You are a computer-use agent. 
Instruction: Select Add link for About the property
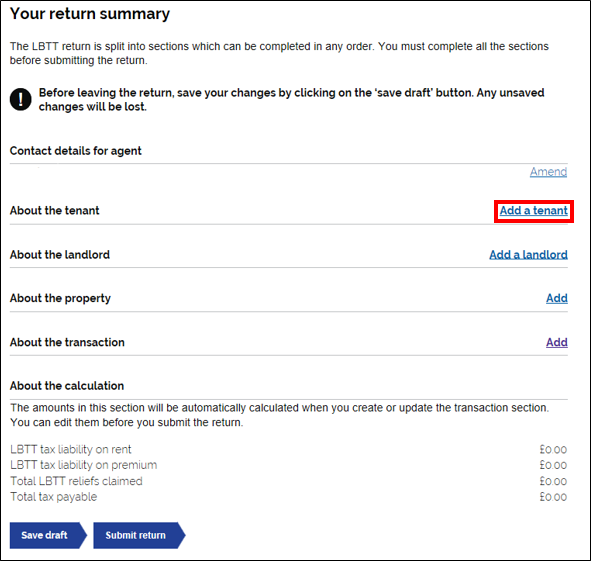click(x=557, y=298)
